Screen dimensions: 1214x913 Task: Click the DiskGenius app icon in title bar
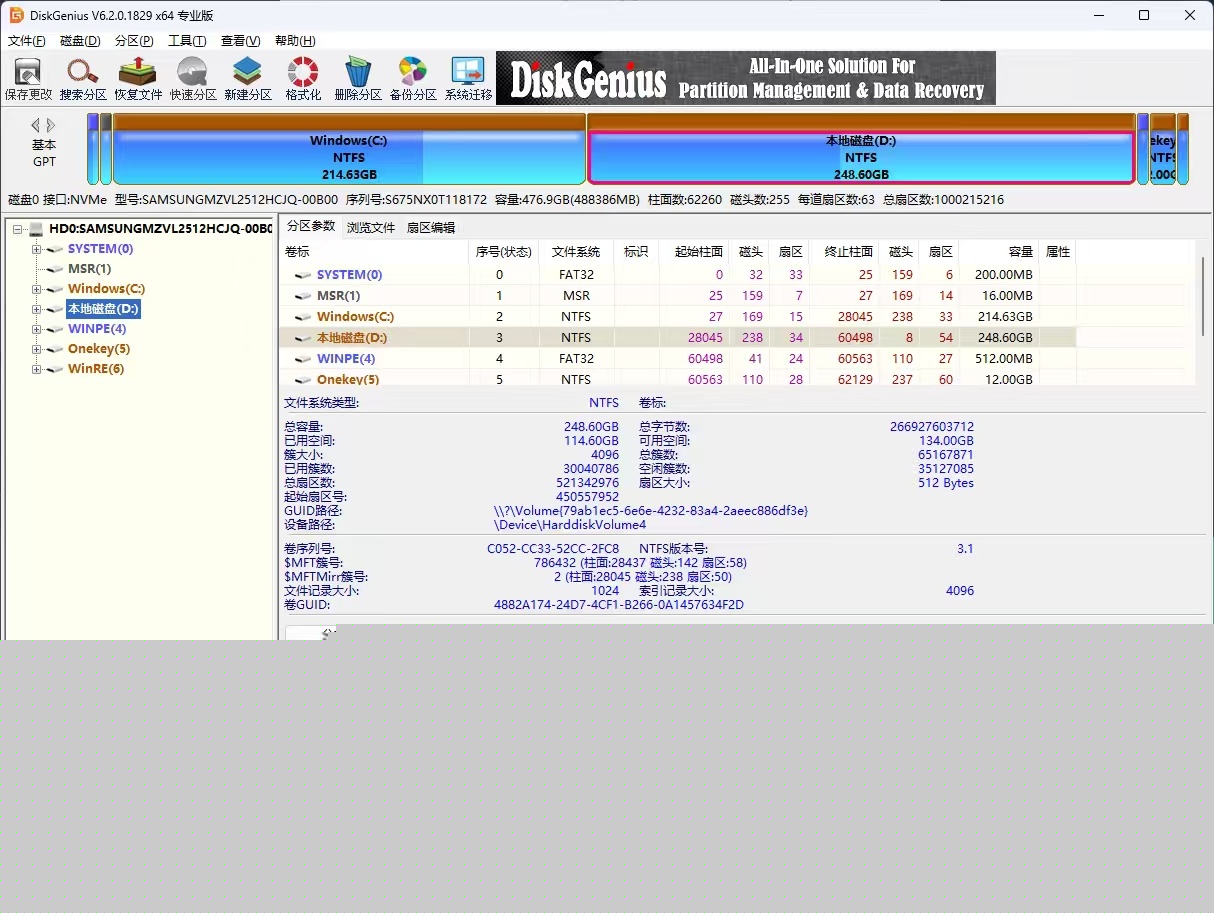coord(17,15)
